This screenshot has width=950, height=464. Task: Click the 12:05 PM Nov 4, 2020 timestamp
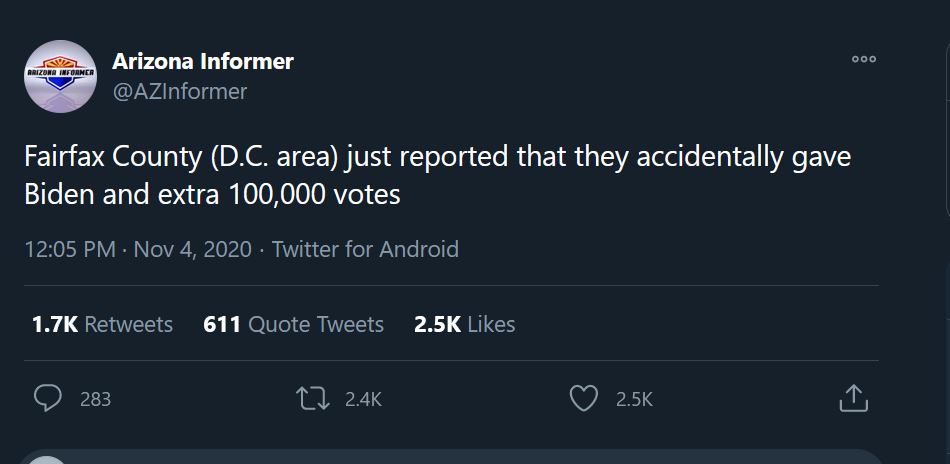point(138,249)
